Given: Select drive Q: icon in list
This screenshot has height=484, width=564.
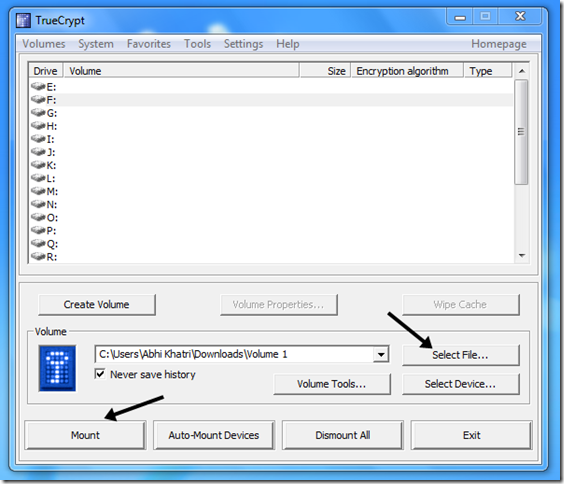Looking at the screenshot, I should [38, 243].
